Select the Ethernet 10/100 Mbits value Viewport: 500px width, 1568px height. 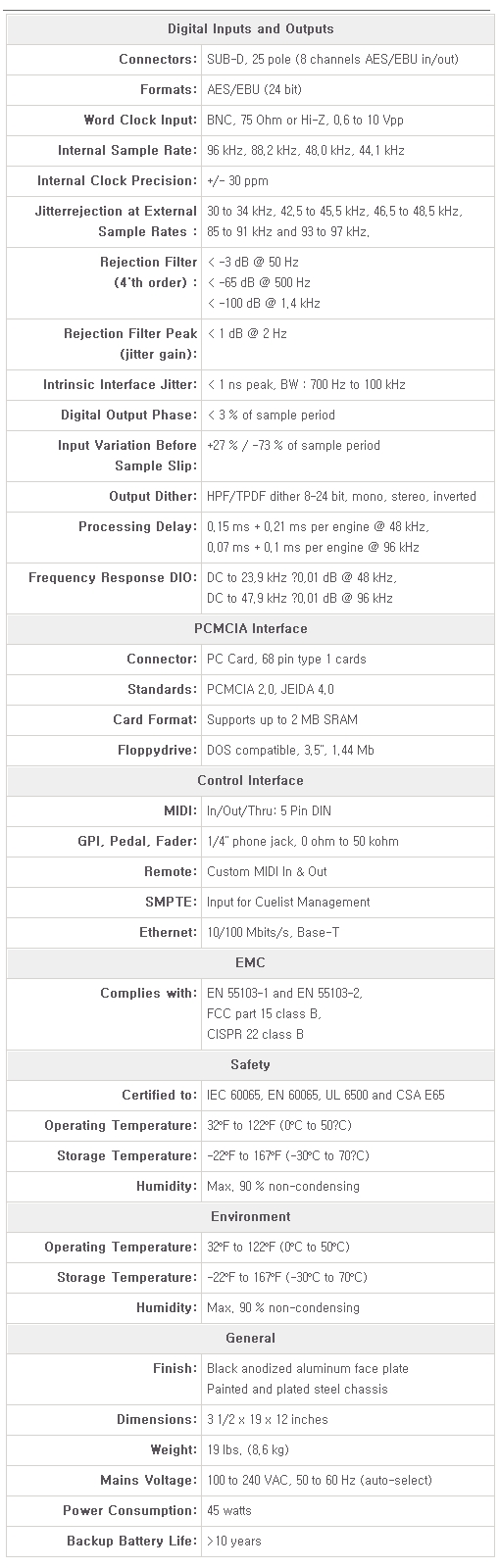coord(273,933)
